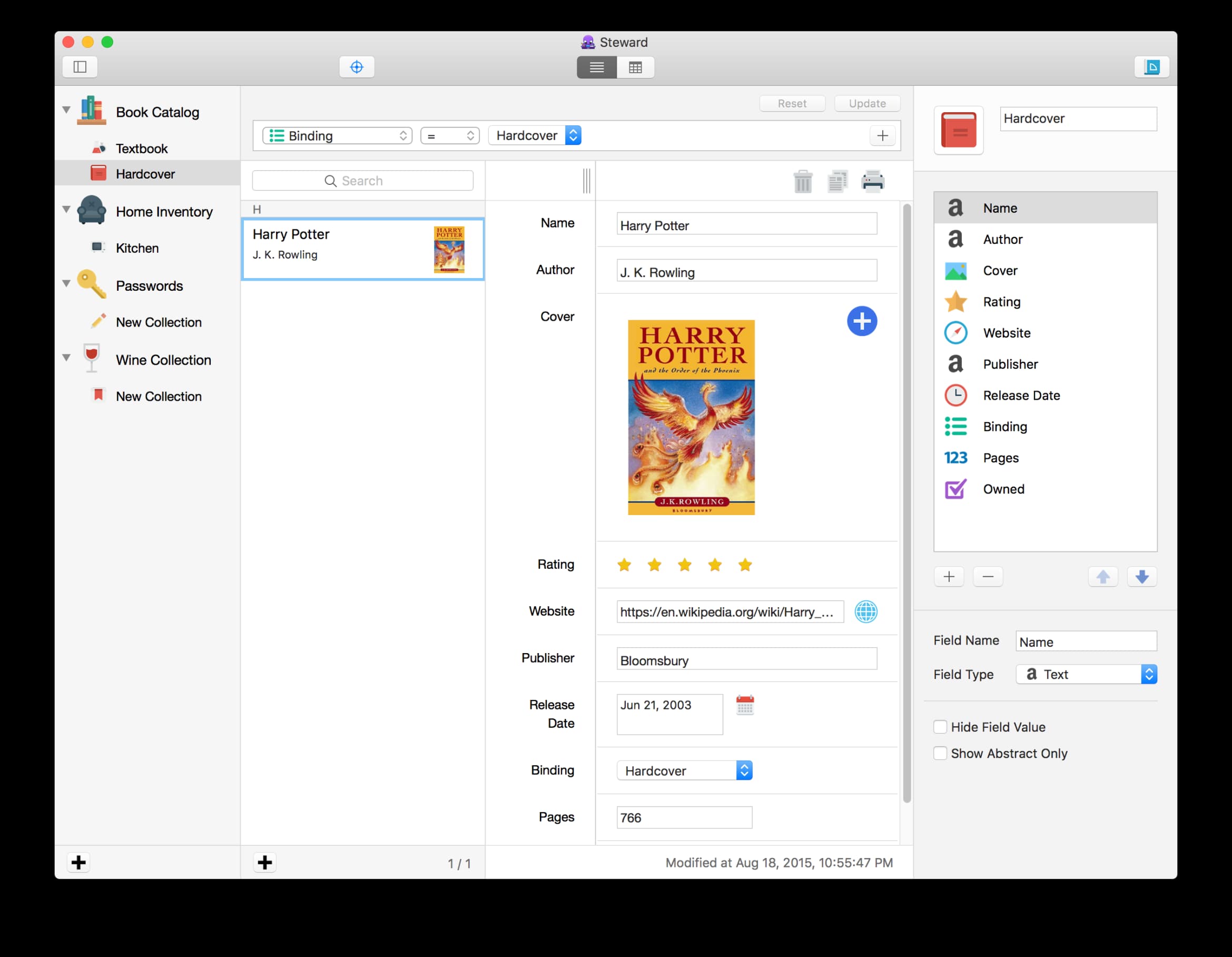Click the duplicate record icon
This screenshot has height=957, width=1232.
[x=837, y=182]
